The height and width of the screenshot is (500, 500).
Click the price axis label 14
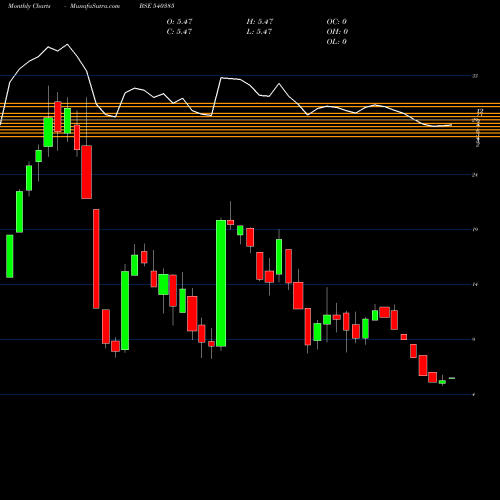pos(475,284)
